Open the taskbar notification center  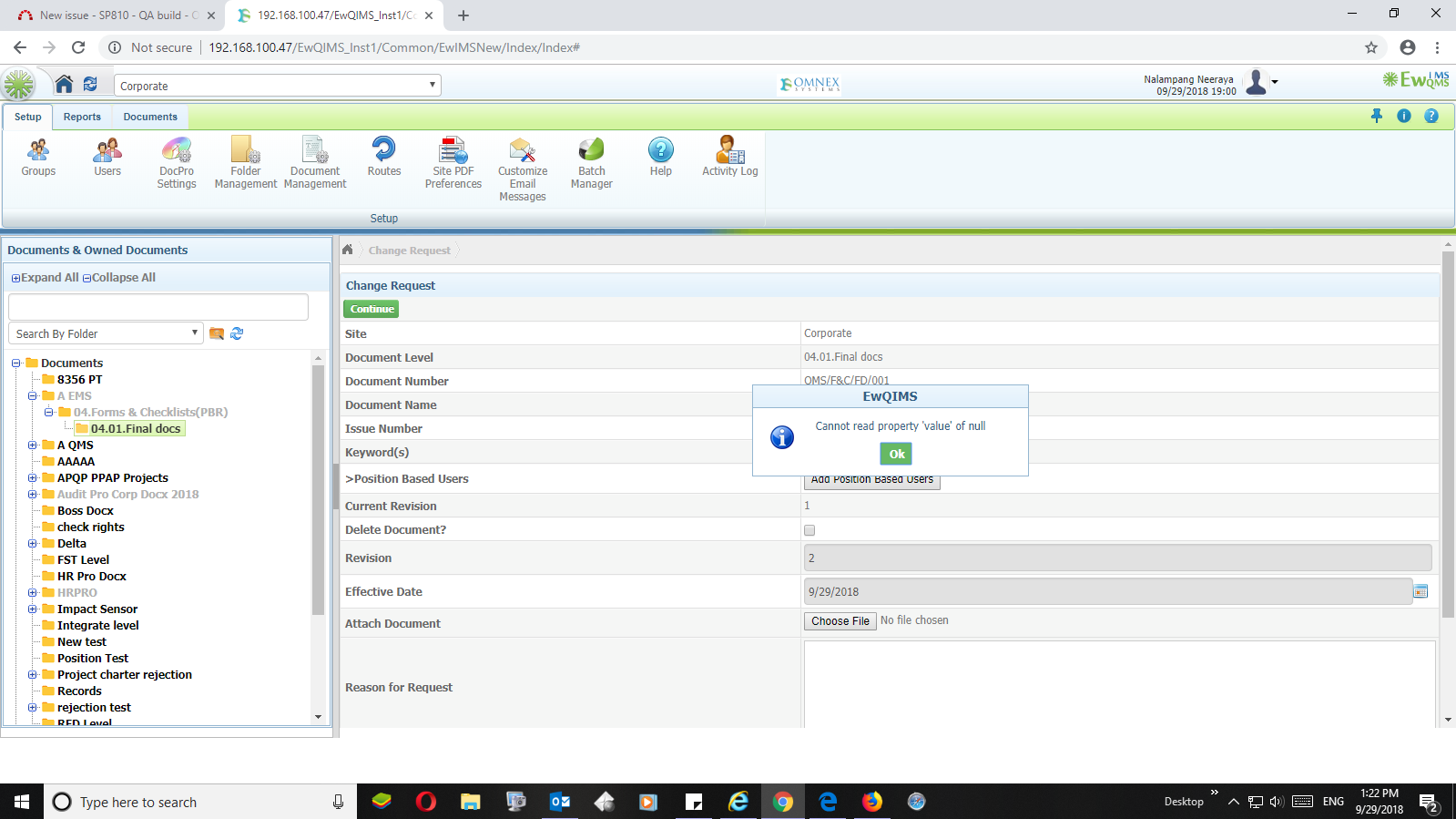coord(1428,802)
